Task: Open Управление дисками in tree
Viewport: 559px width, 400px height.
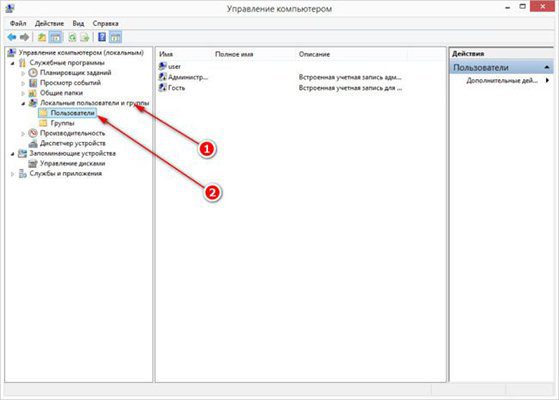Action: click(x=72, y=164)
